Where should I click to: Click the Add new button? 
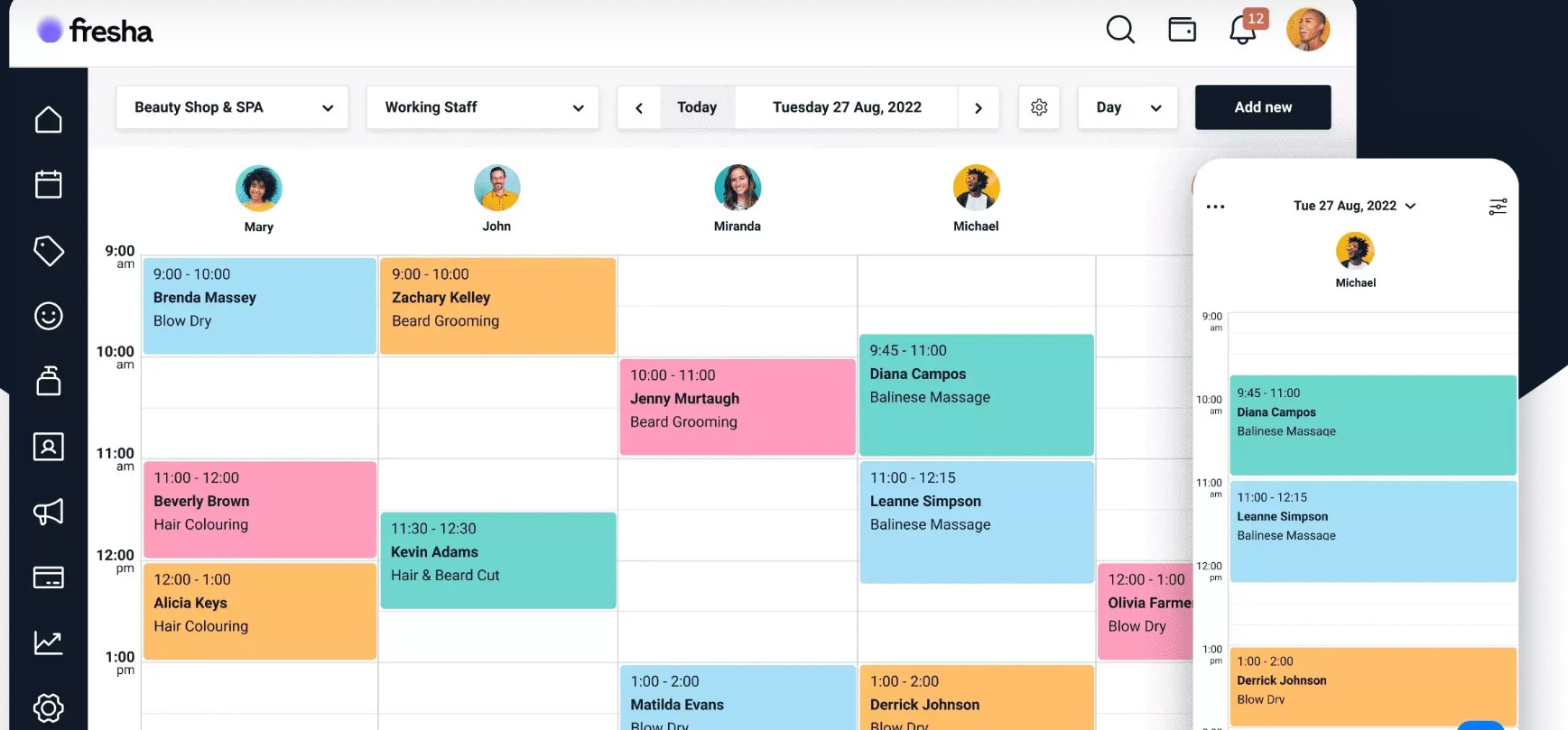point(1262,107)
